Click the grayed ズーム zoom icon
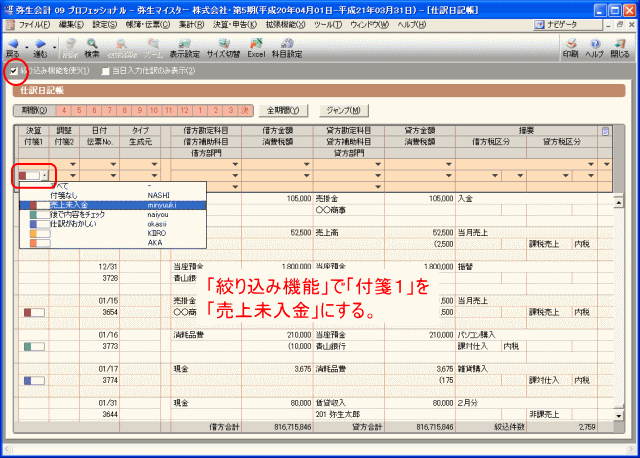640x458 pixels. pyautogui.click(x=153, y=44)
